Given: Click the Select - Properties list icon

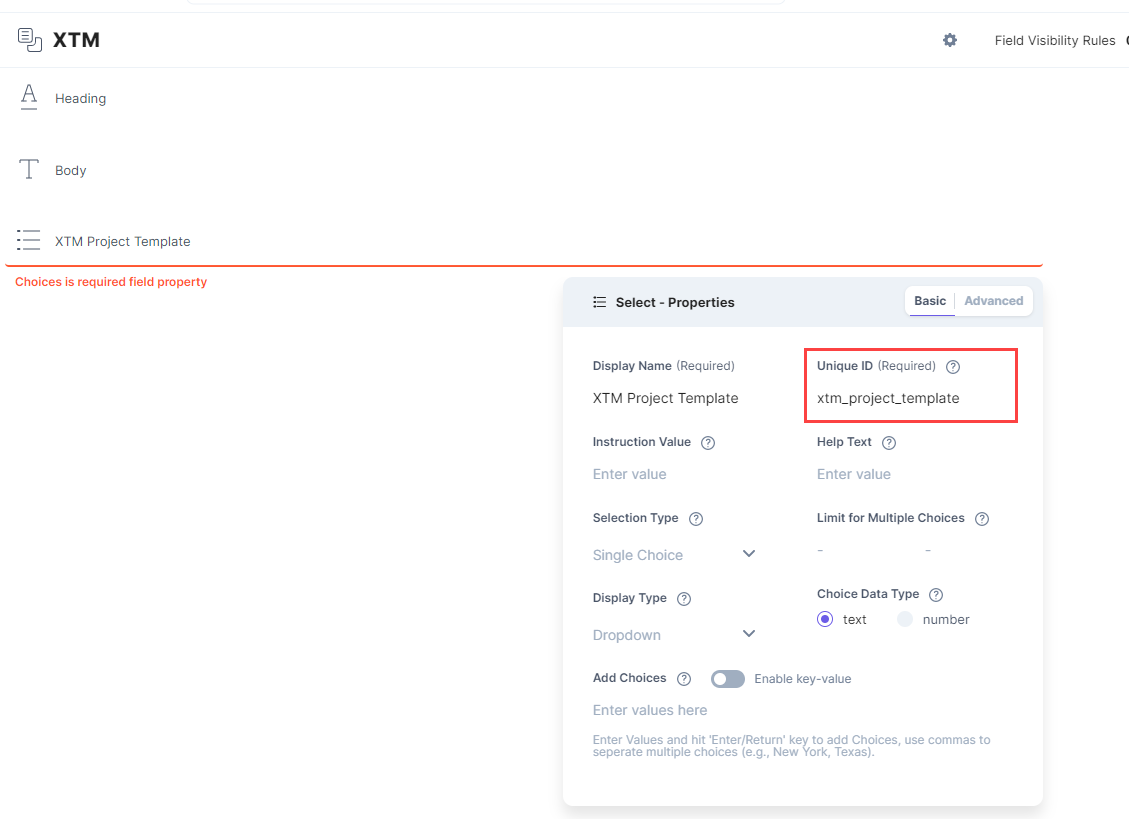Looking at the screenshot, I should click(599, 302).
